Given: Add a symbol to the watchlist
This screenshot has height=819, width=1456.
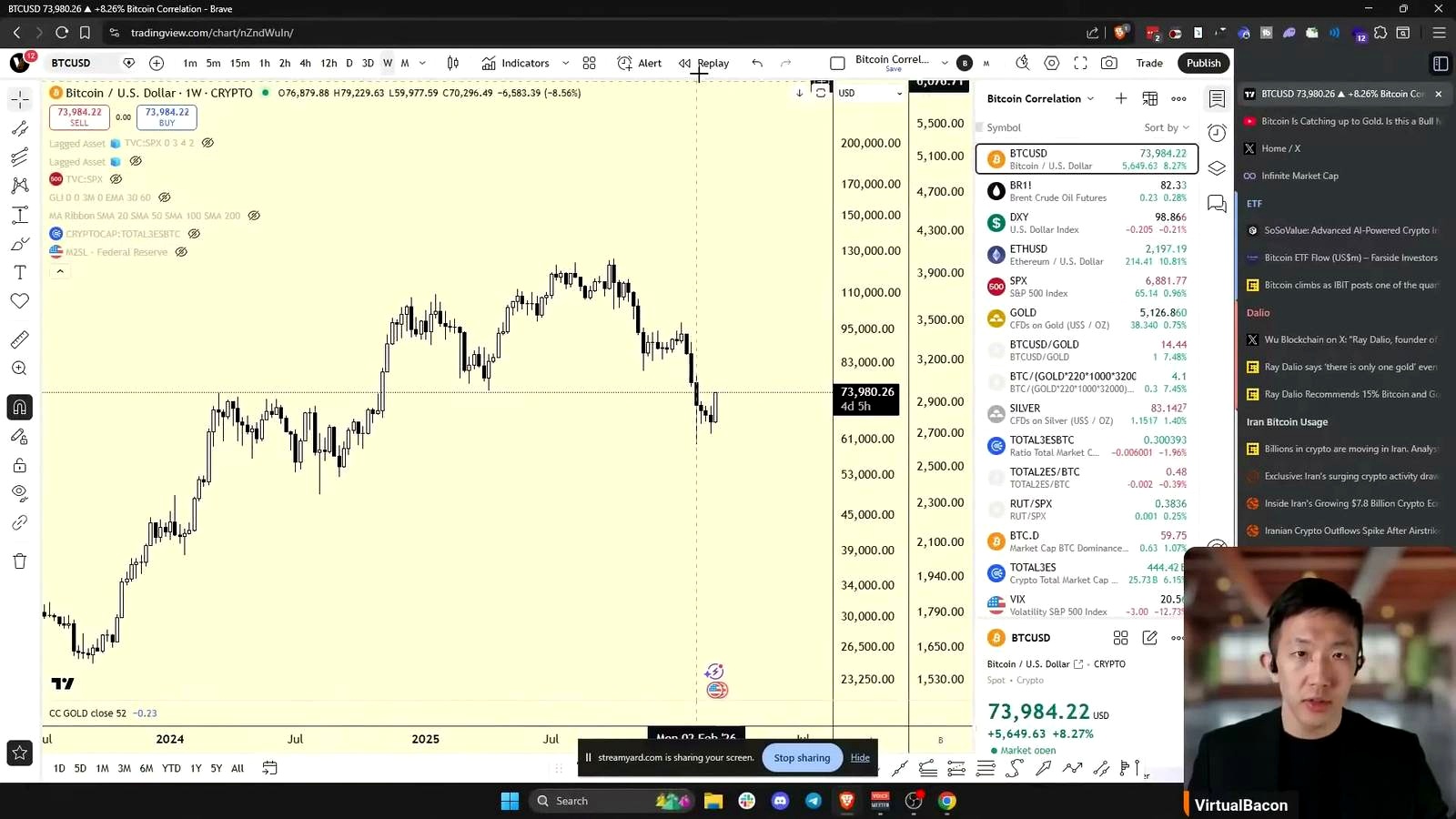Looking at the screenshot, I should pos(1121,98).
